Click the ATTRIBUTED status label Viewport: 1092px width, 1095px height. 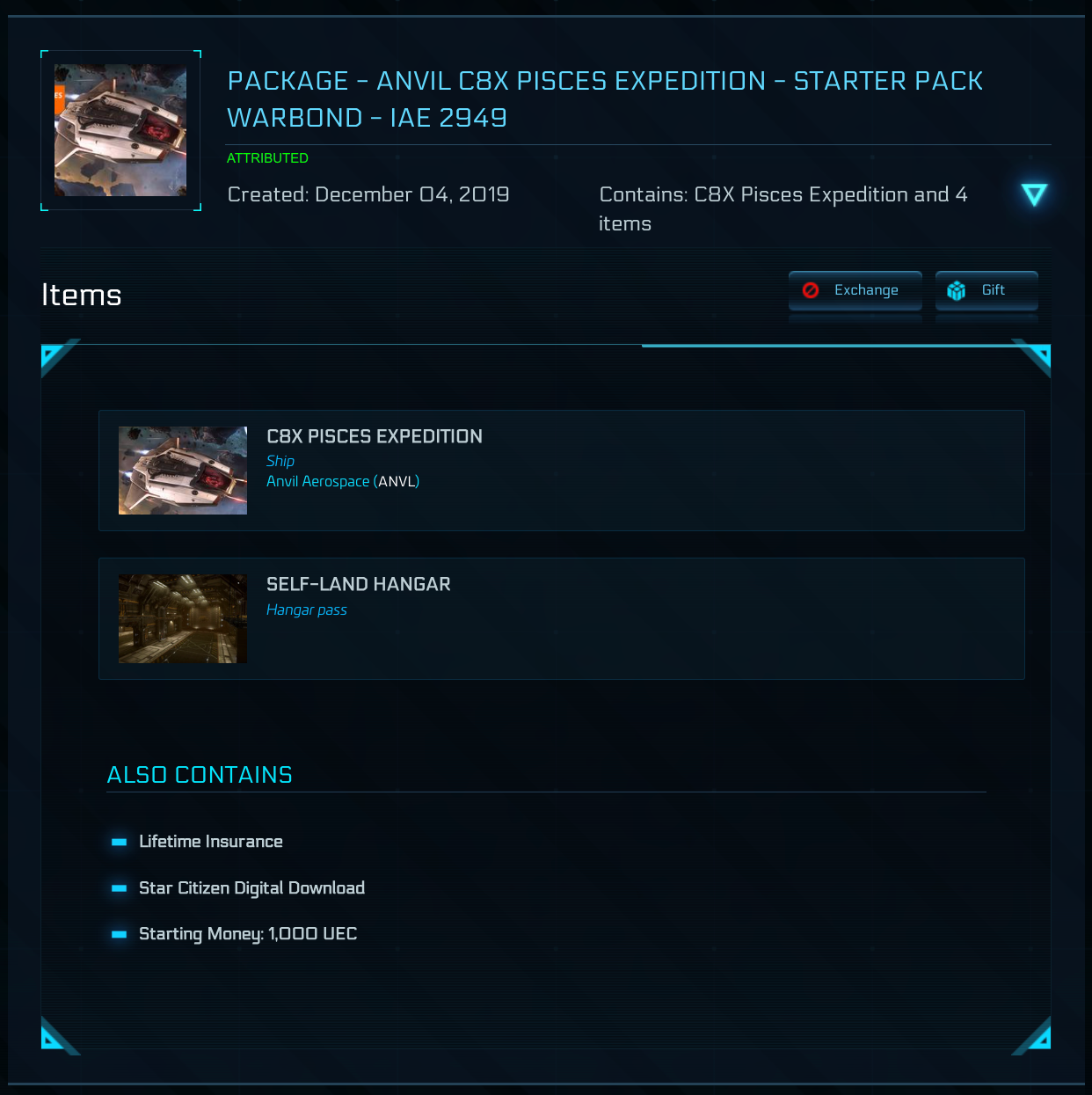point(267,158)
